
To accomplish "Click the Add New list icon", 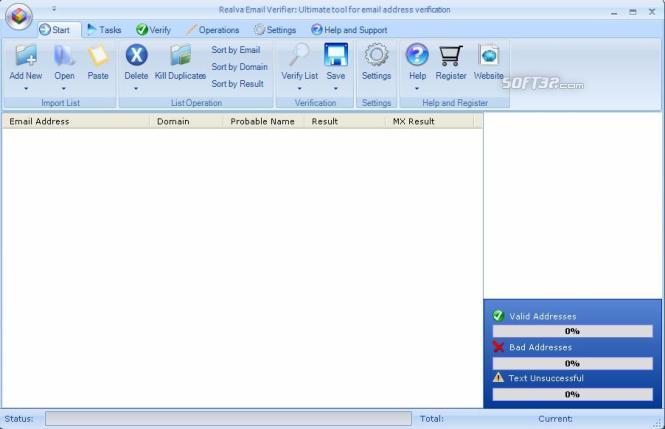I will (x=25, y=56).
